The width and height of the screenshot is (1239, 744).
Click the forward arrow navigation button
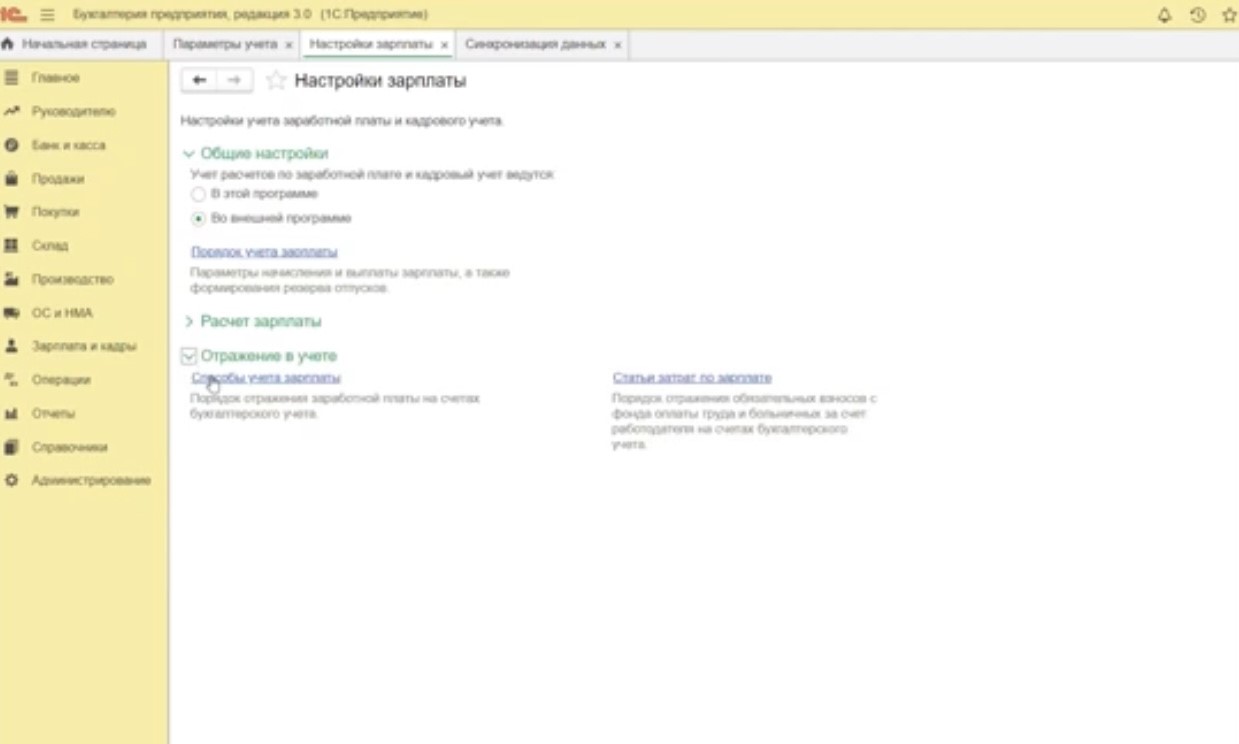click(x=234, y=80)
